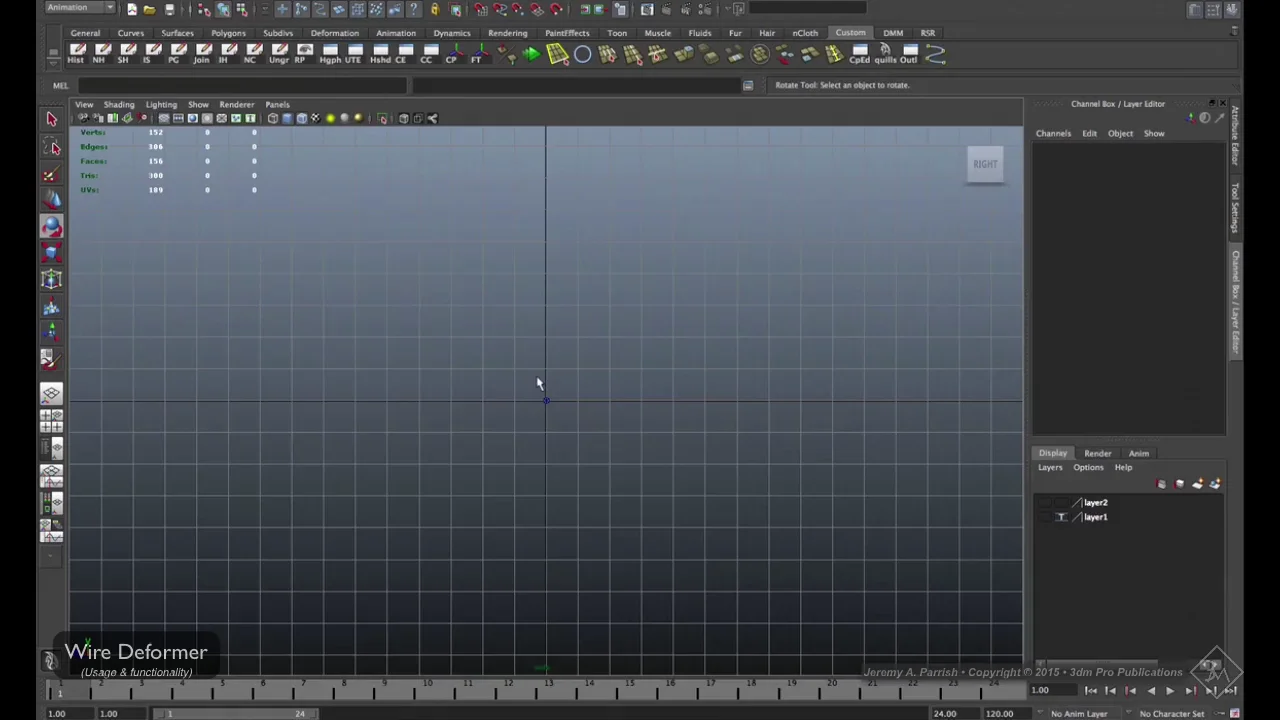Toggle snap to grid in status line
Screen dimensions: 1280x720
point(480,9)
